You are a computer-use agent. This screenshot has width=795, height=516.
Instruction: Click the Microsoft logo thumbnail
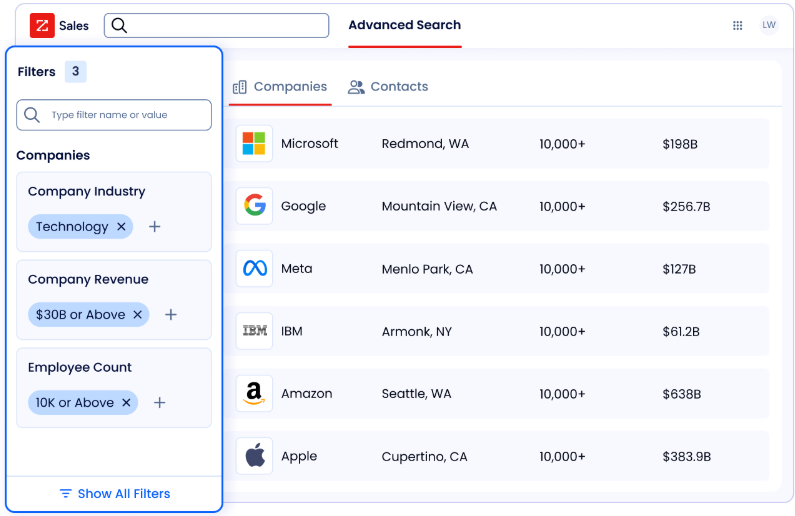[254, 143]
